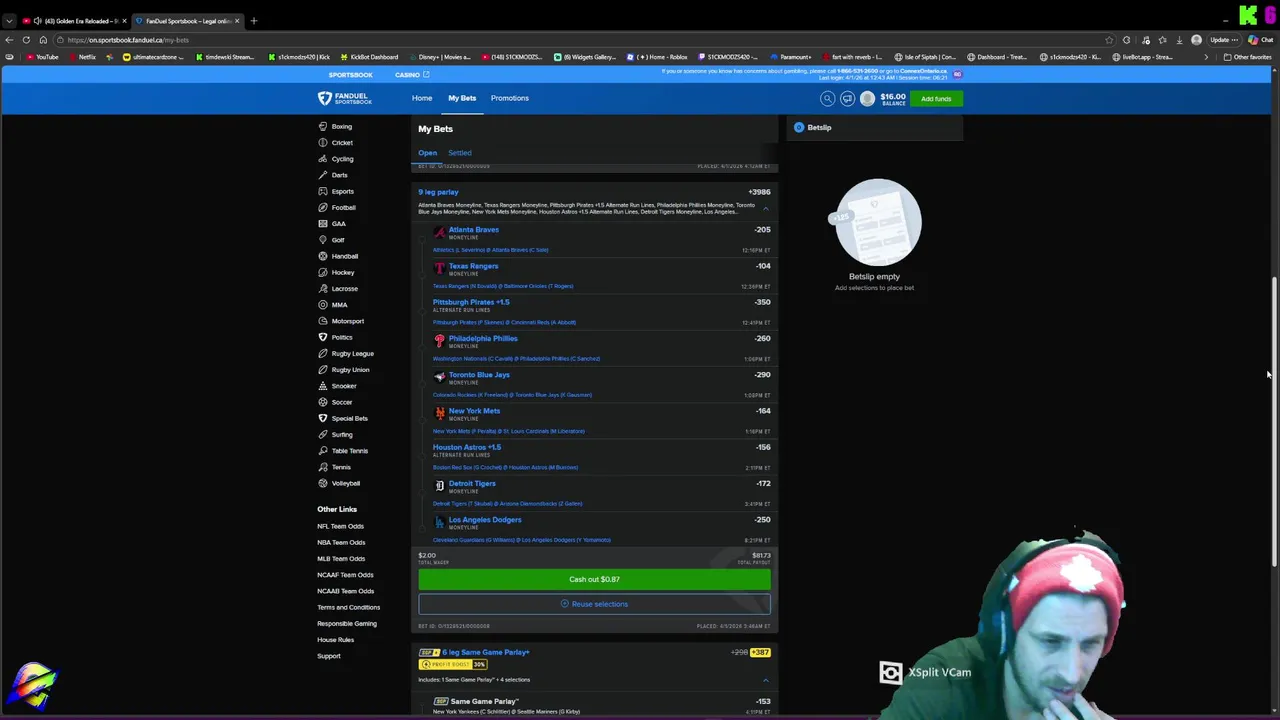Open the account profile avatar icon
This screenshot has width=1280, height=720.
click(867, 98)
